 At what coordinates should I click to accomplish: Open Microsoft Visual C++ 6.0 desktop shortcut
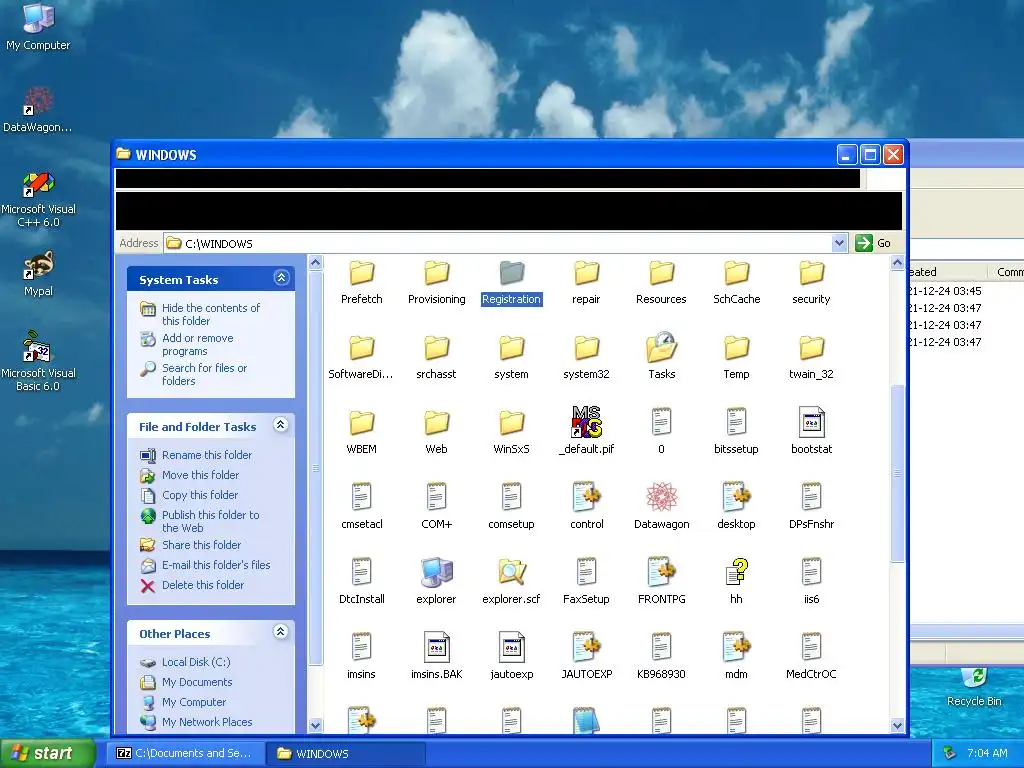pyautogui.click(x=38, y=199)
